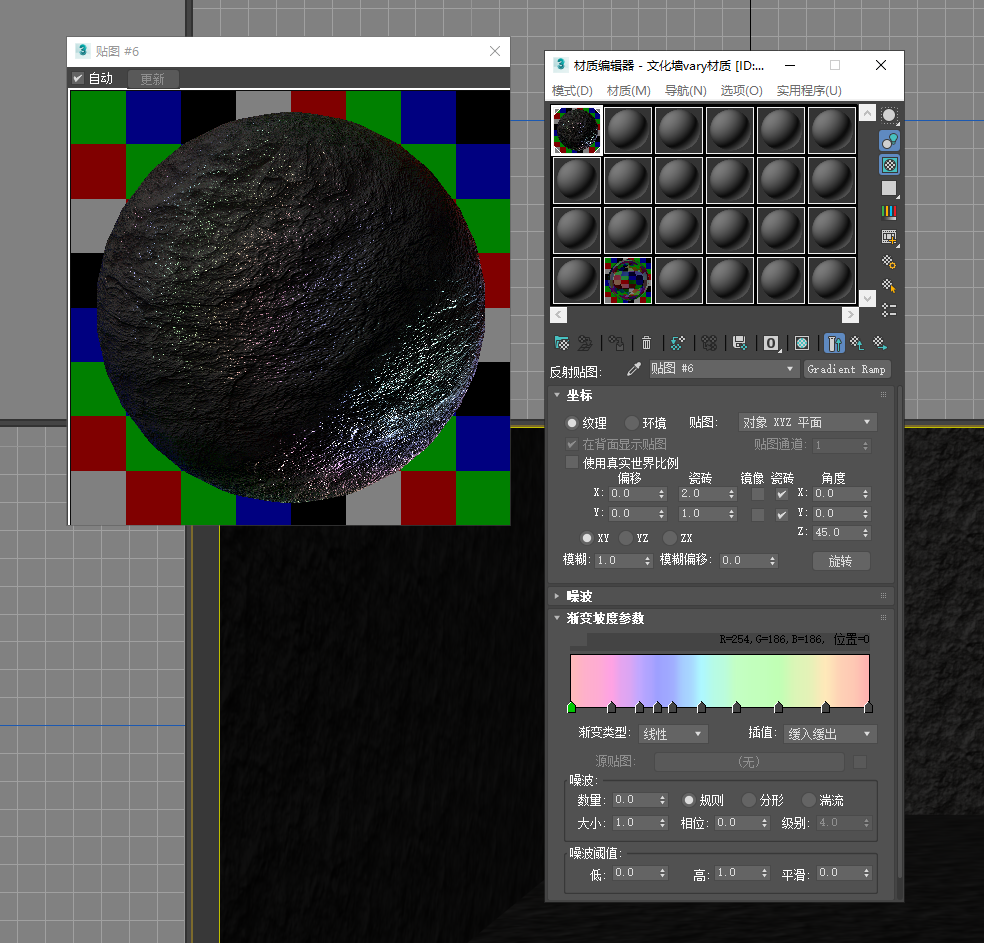
Task: Uncheck 自动 checkbox in preview window
Action: point(78,78)
